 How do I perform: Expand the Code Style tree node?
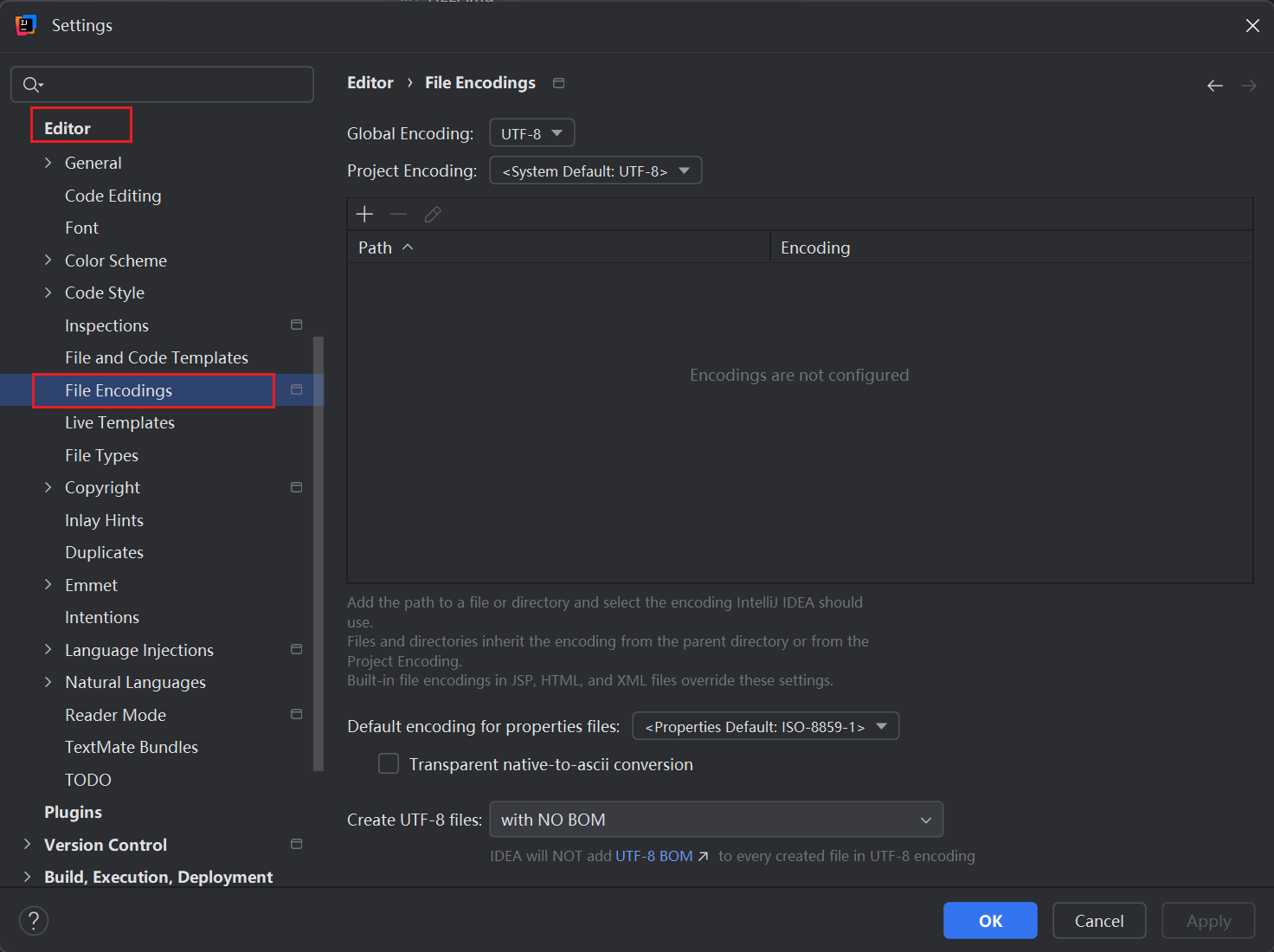pyautogui.click(x=48, y=293)
